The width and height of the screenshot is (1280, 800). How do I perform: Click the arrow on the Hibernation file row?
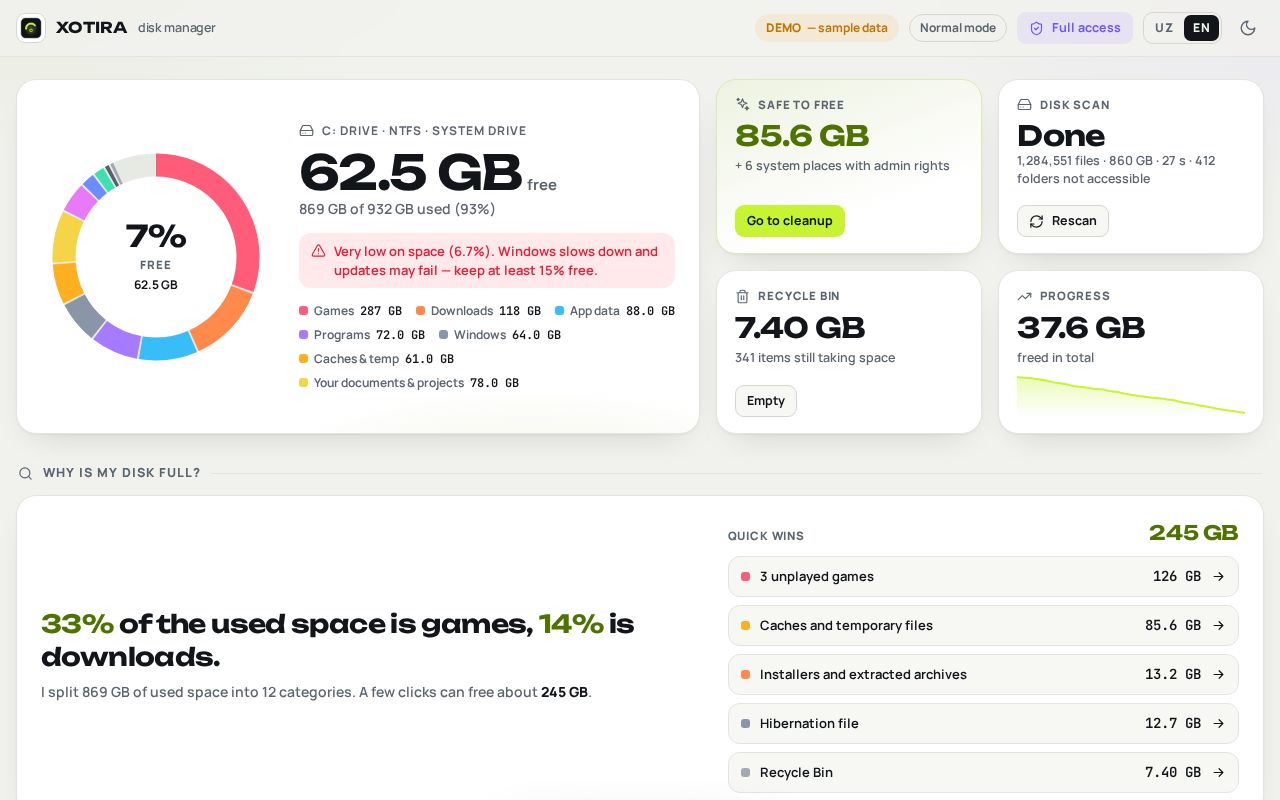(x=1219, y=723)
